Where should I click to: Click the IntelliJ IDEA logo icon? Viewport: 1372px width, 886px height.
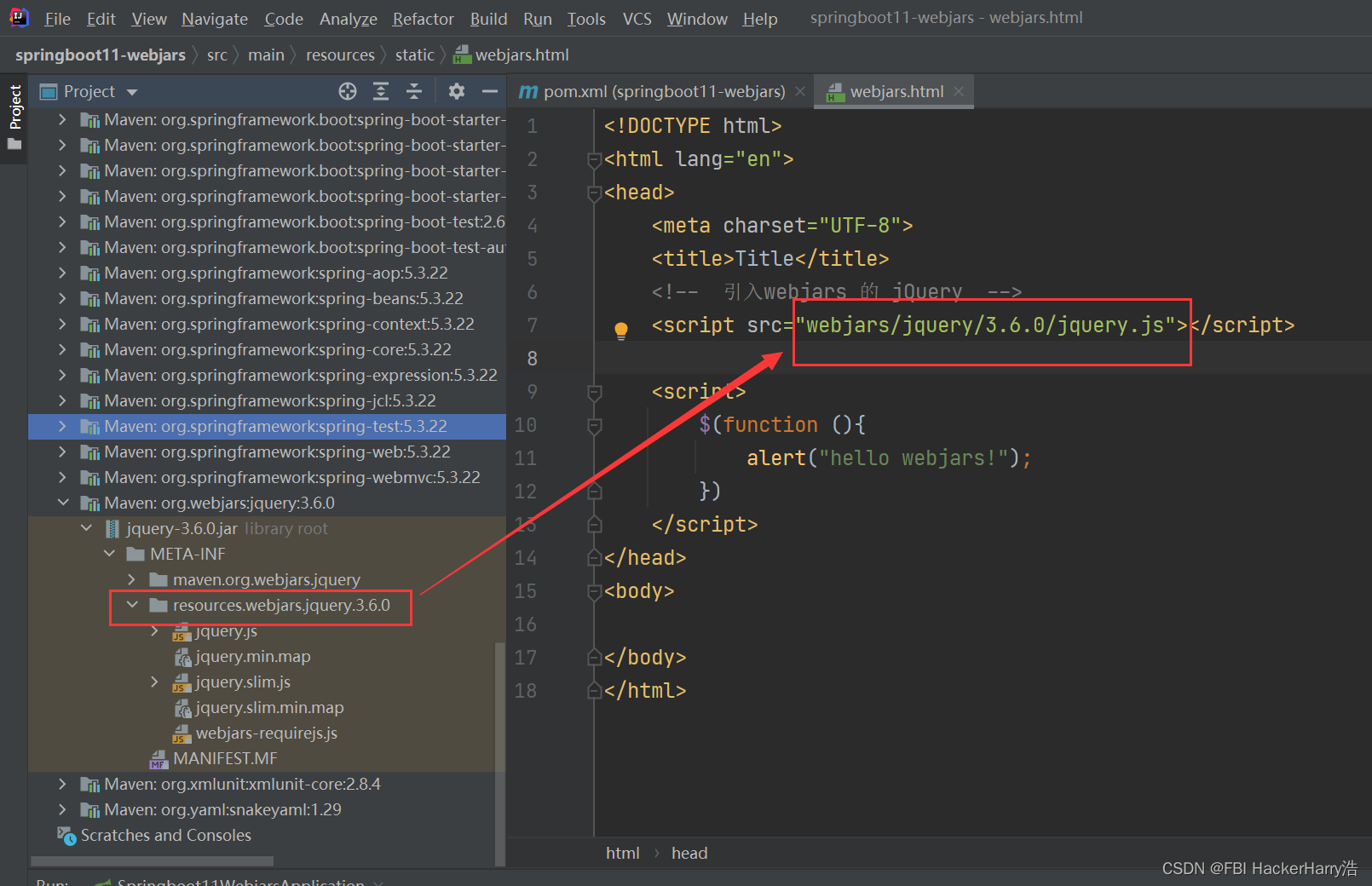(19, 18)
